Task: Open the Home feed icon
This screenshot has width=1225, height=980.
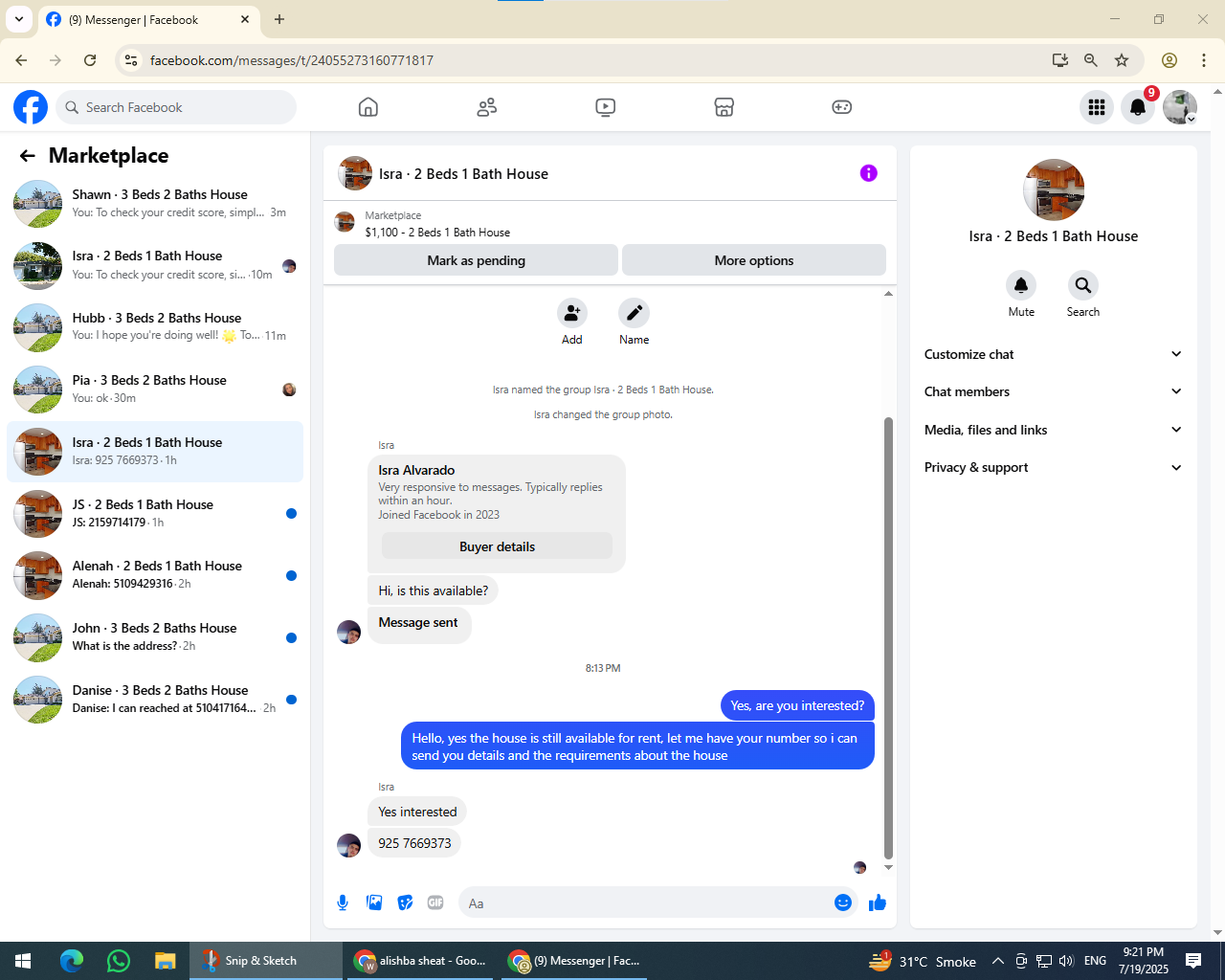Action: [368, 107]
